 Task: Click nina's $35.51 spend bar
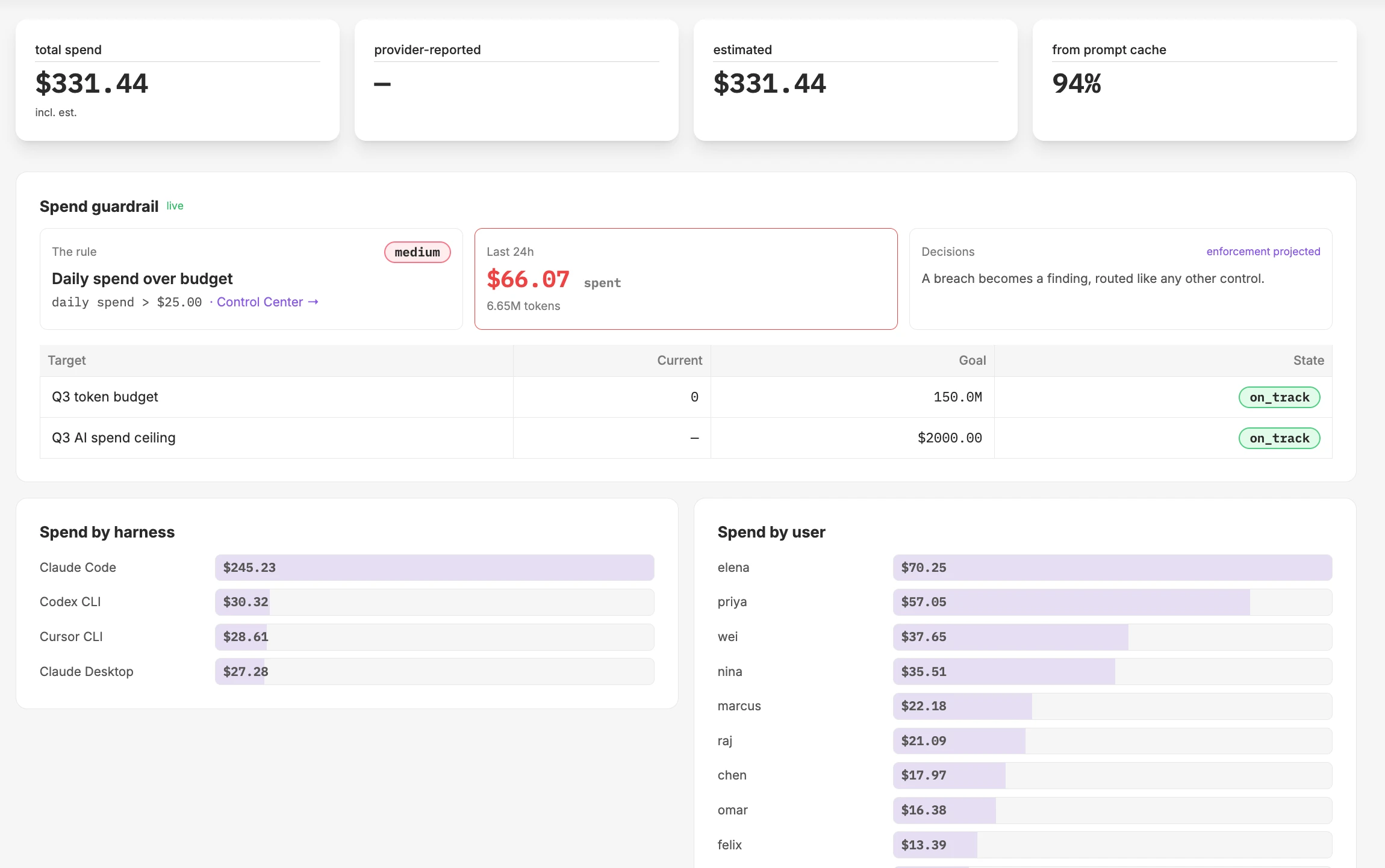pyautogui.click(x=1112, y=672)
